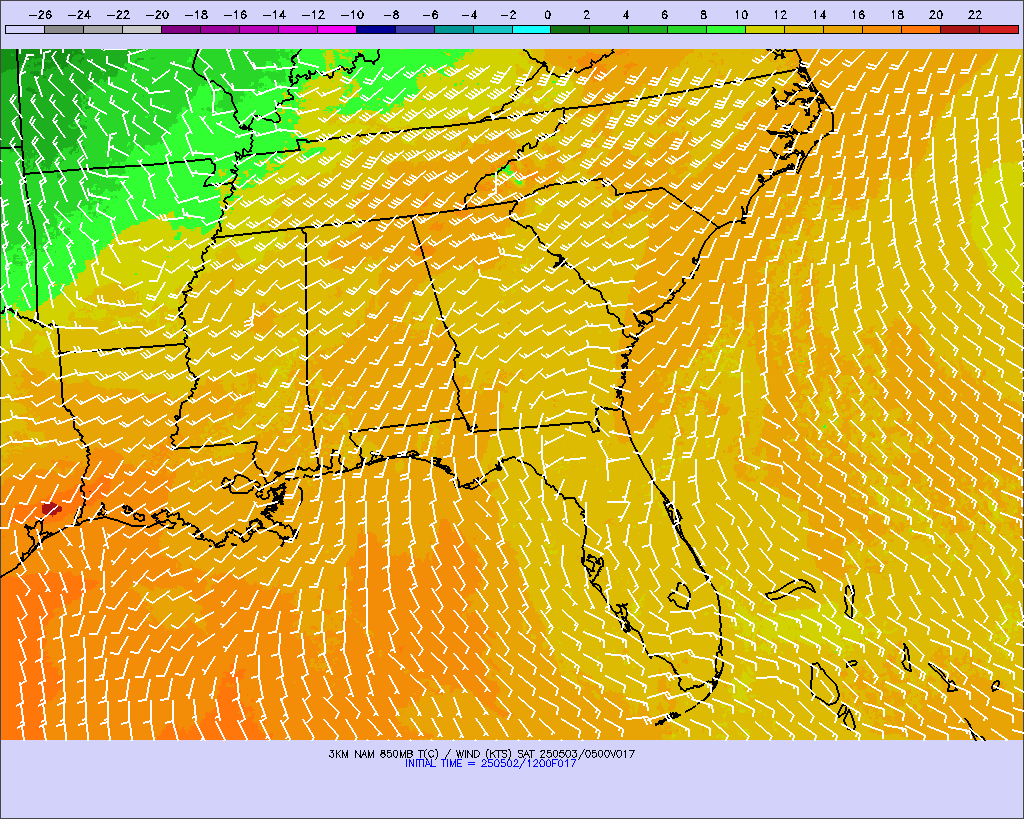Image resolution: width=1024 pixels, height=819 pixels.
Task: Click the blue 'INITIAL TIME = 250502/1200F017' text
Action: (x=491, y=763)
